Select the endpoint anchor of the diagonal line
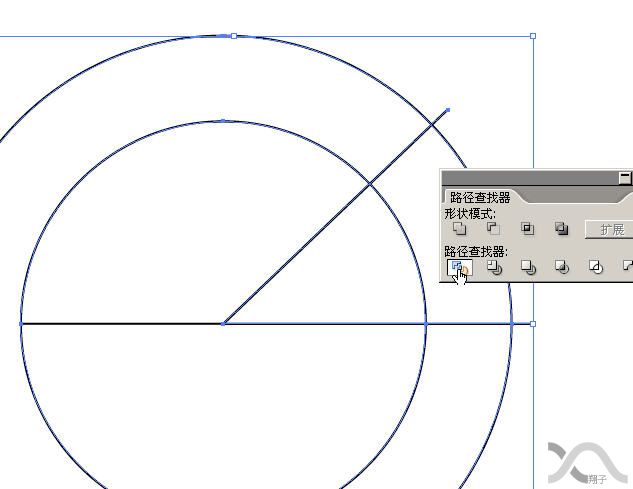633x489 pixels. point(448,110)
